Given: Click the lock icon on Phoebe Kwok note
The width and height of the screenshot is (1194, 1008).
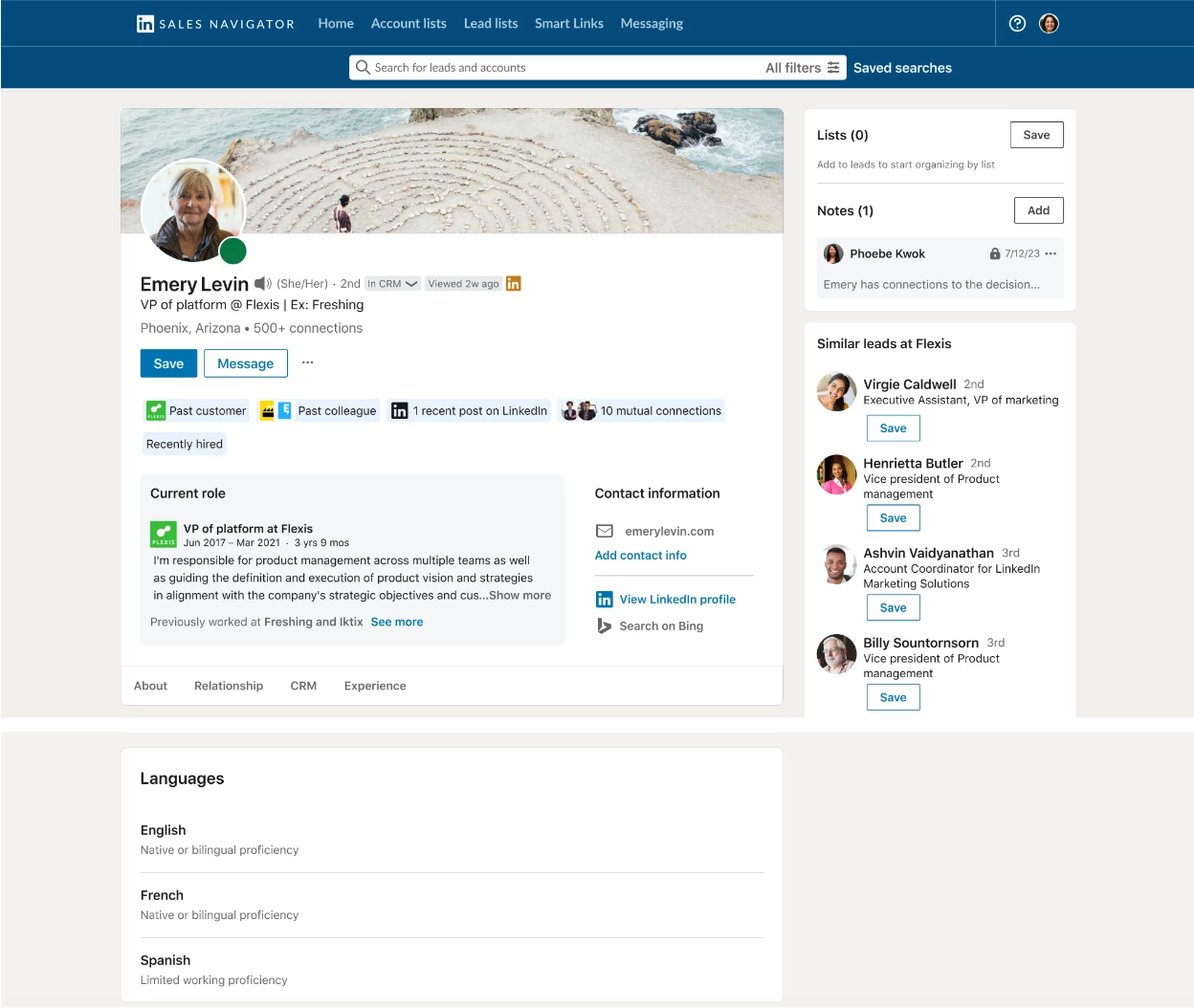Looking at the screenshot, I should pos(995,254).
